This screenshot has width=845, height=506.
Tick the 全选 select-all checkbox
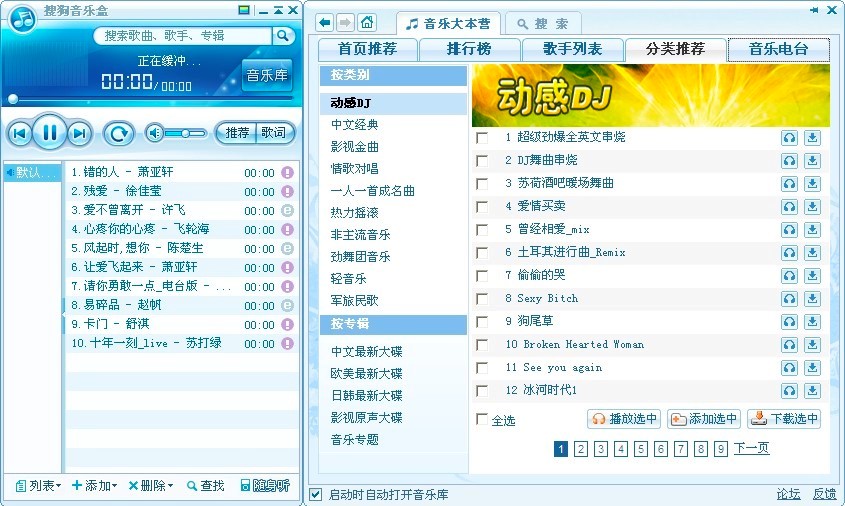tap(482, 419)
